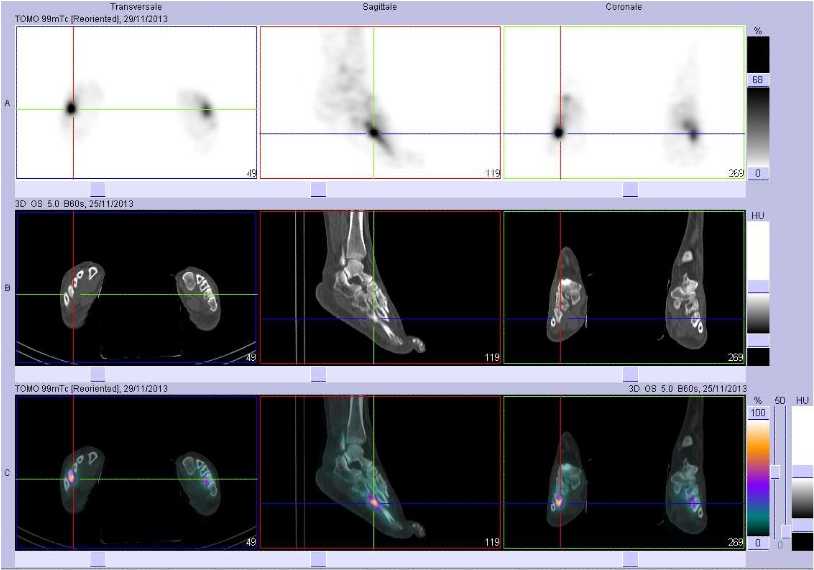This screenshot has width=814, height=570.
Task: Click the upper HU window handle in fusion row C
Action: [803, 471]
